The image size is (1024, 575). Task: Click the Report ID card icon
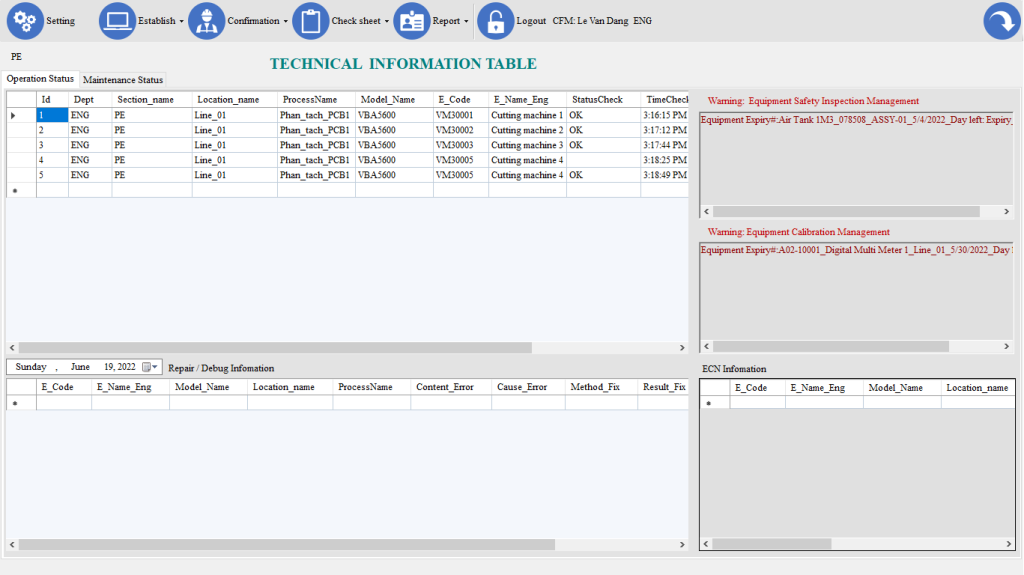click(x=412, y=21)
